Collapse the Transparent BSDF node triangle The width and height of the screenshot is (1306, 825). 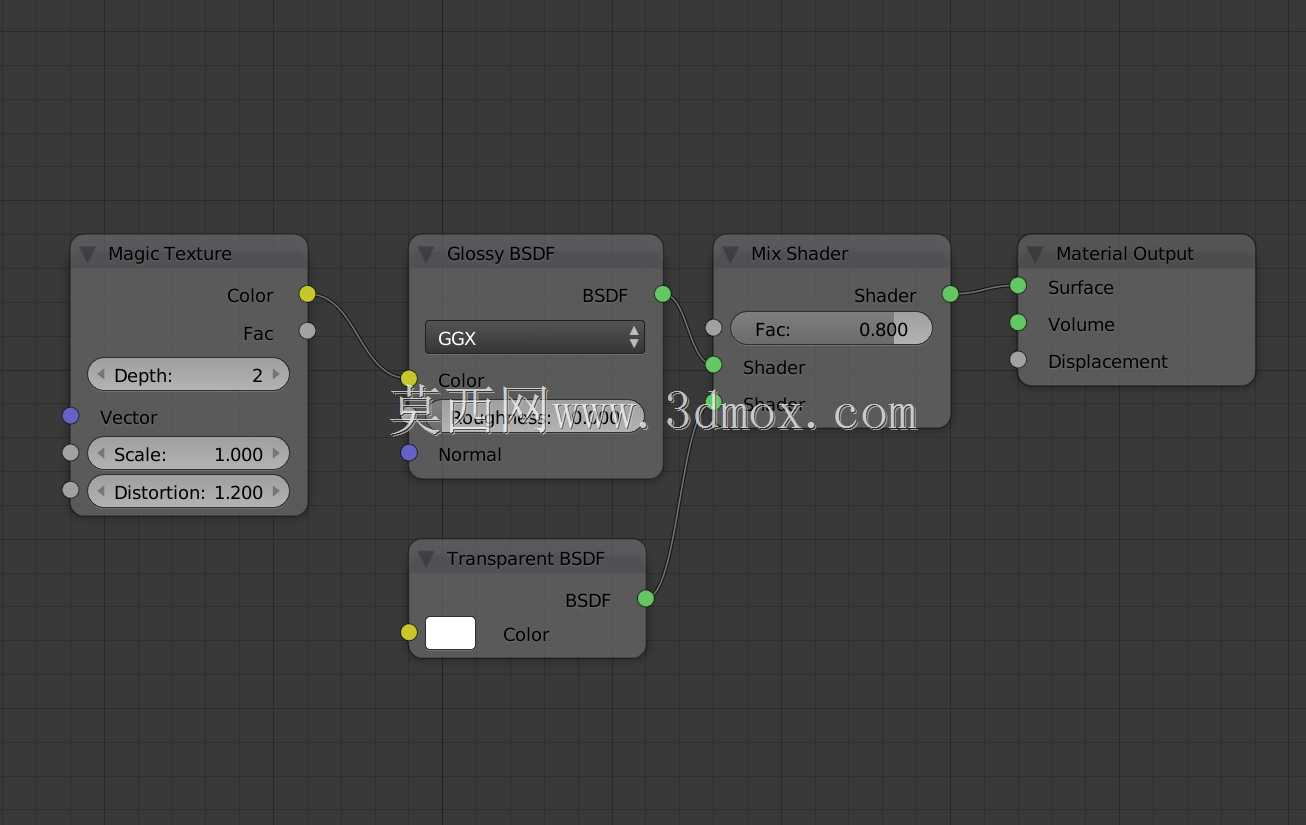[427, 559]
